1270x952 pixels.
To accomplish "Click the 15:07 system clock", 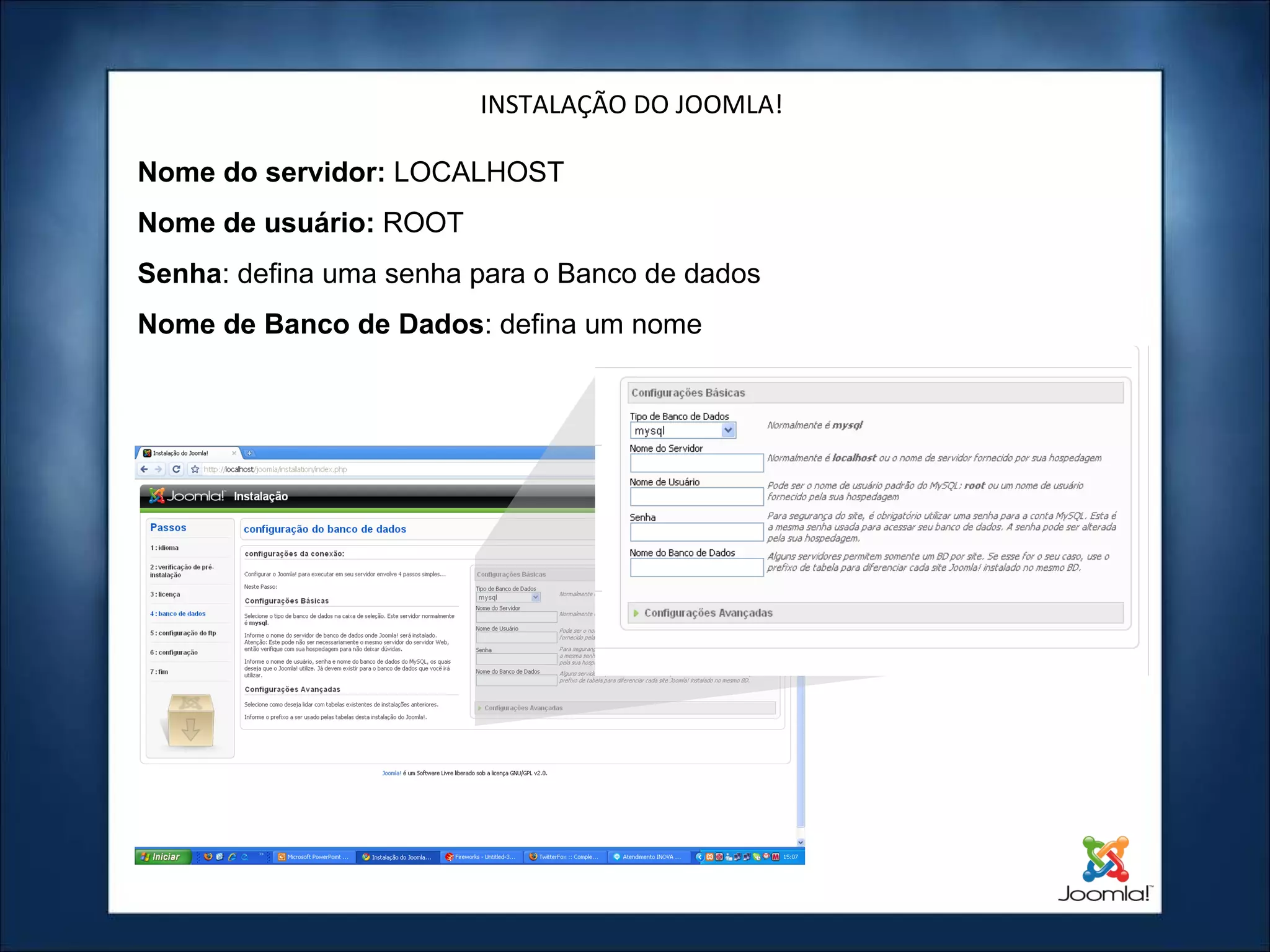I will click(x=791, y=857).
